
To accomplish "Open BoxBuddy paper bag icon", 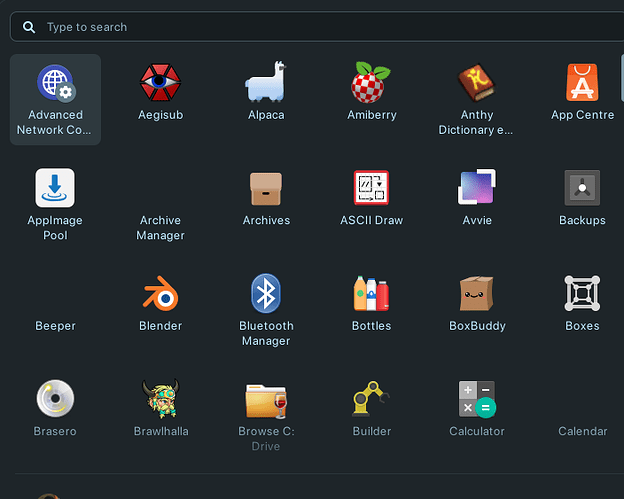I will click(x=477, y=294).
